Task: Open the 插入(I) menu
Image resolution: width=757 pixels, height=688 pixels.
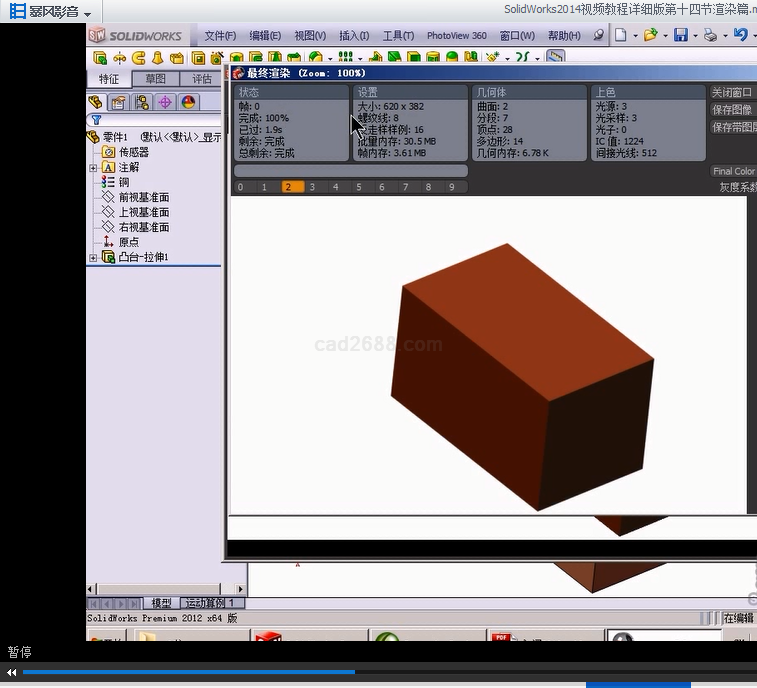Action: tap(354, 36)
